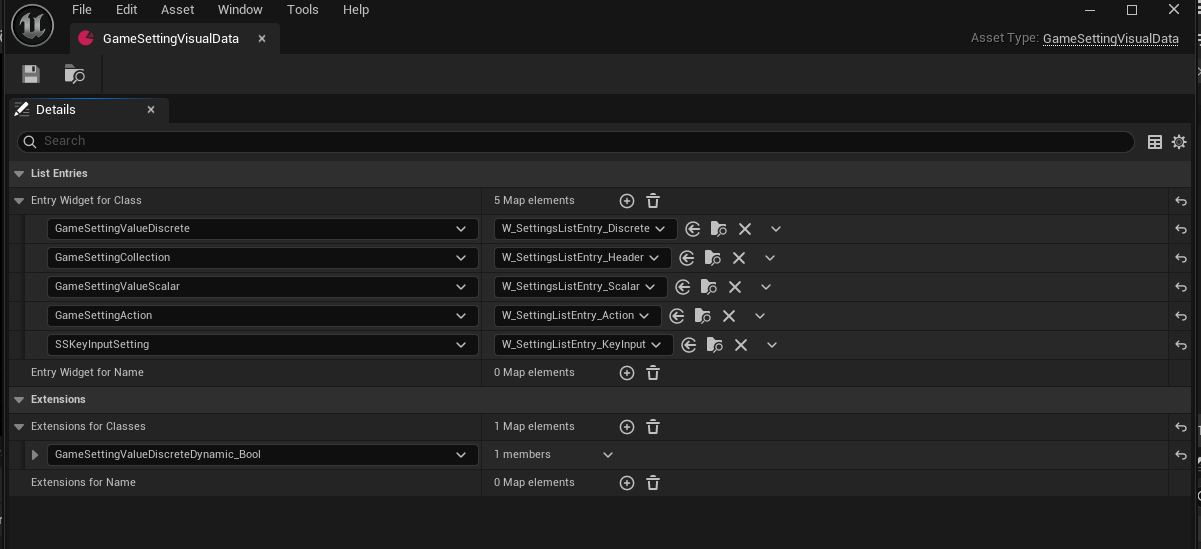Viewport: 1201px width, 549px height.
Task: Expand the GameSettingValueDiscreteDynamic_Bool entry
Action: pos(36,455)
